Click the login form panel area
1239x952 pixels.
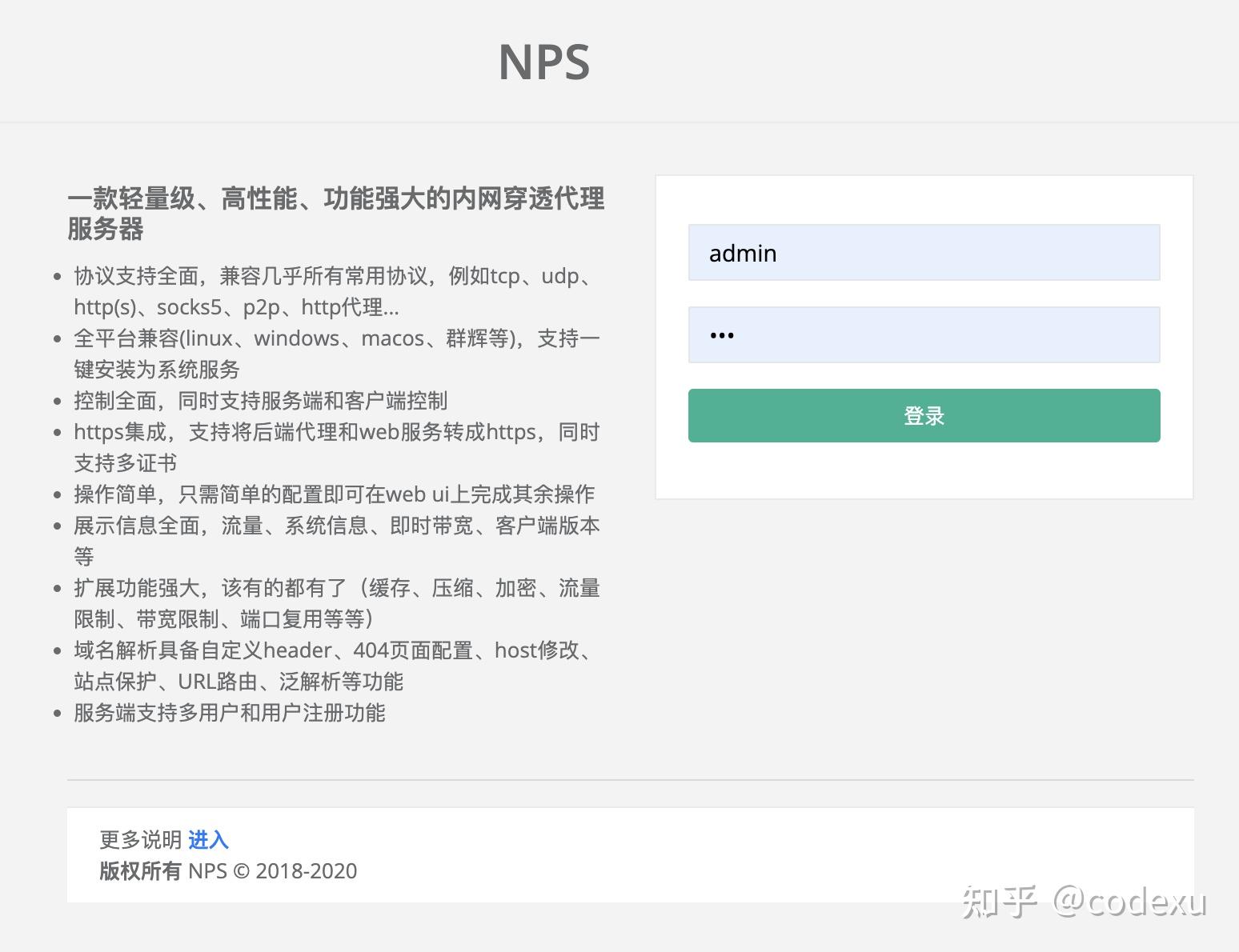[x=924, y=336]
